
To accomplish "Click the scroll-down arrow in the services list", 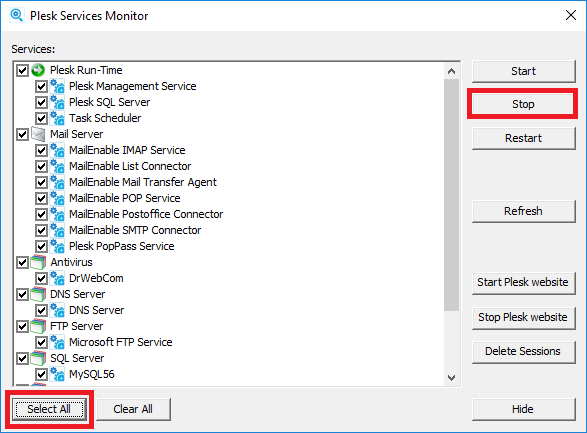I will (x=451, y=378).
